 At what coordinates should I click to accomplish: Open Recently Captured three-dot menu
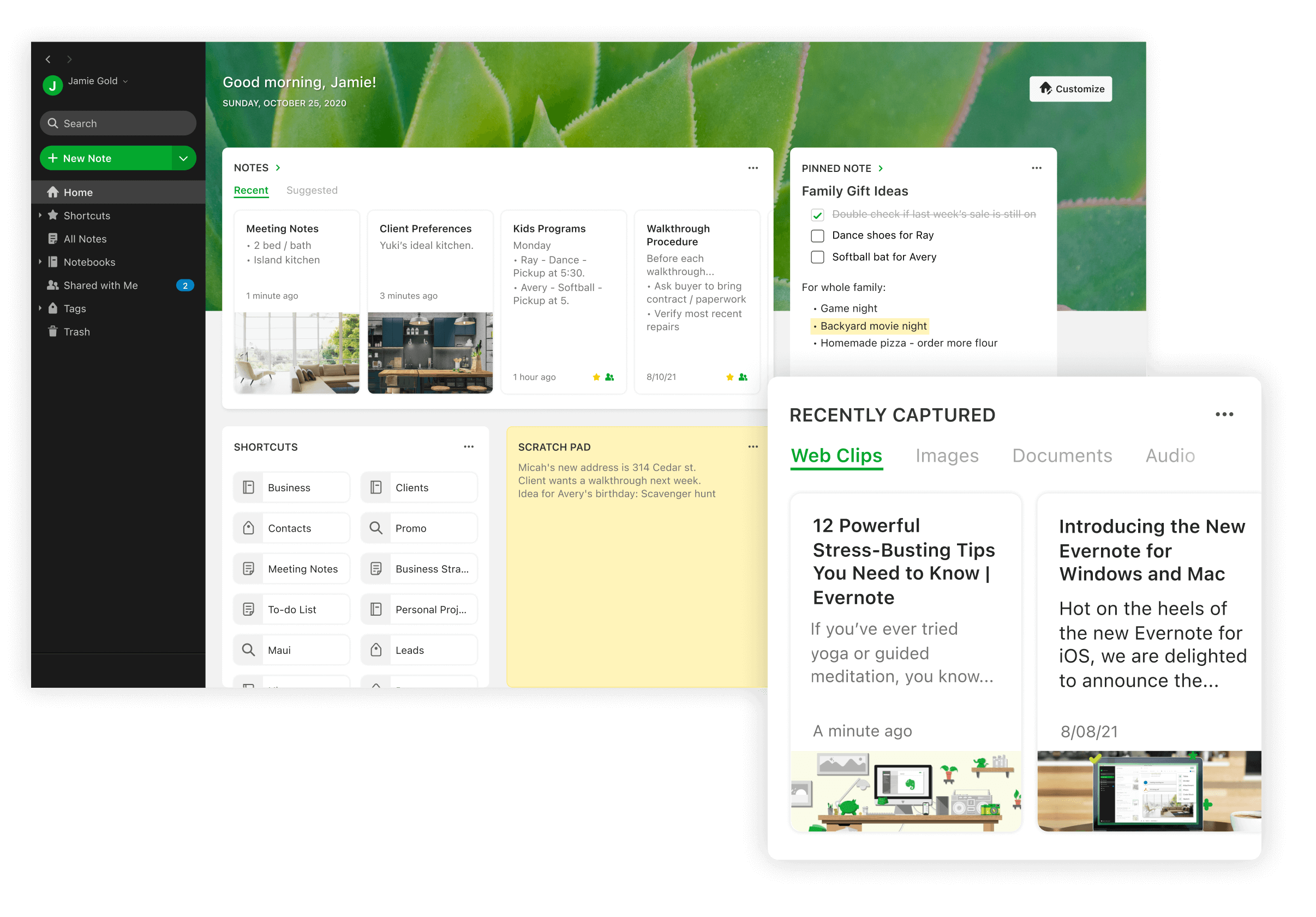coord(1224,415)
